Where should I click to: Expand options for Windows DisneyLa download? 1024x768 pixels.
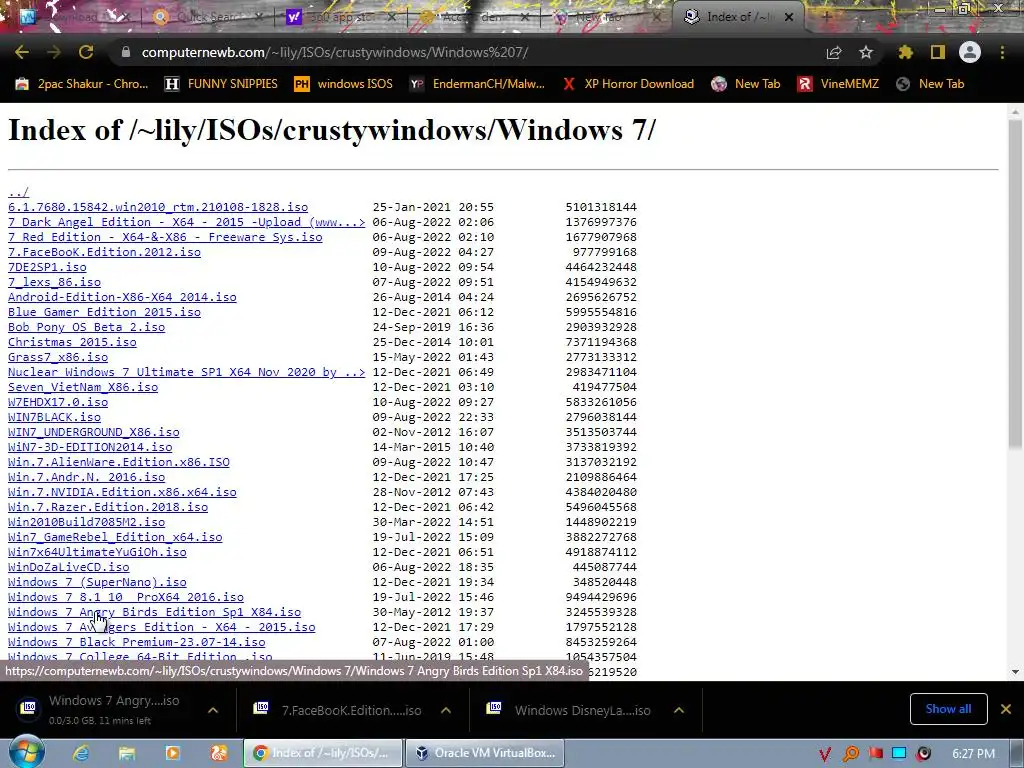pyautogui.click(x=679, y=710)
